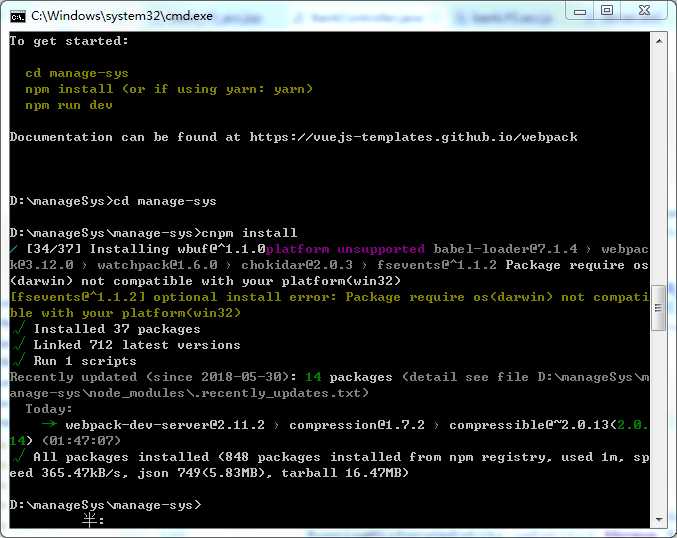Screen dimensions: 677x538
Task: Click the scrollbar up arrow
Action: pos(659,41)
